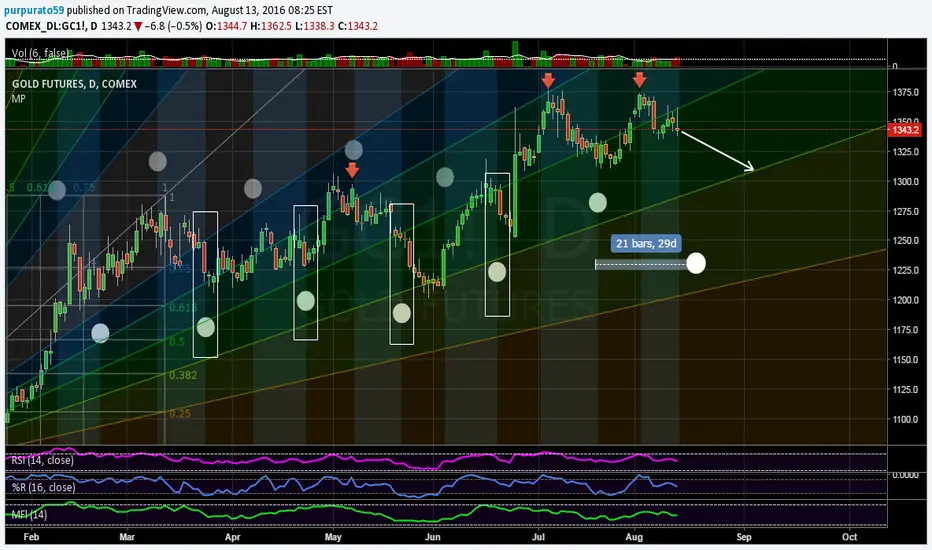Select the RSI (14, close) indicator label
Screen dimensions: 932x550
click(42, 460)
